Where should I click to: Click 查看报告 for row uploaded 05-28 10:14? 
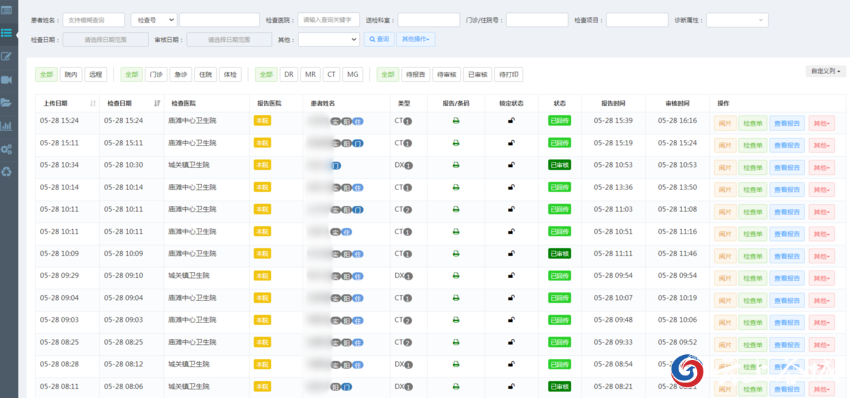pyautogui.click(x=787, y=190)
